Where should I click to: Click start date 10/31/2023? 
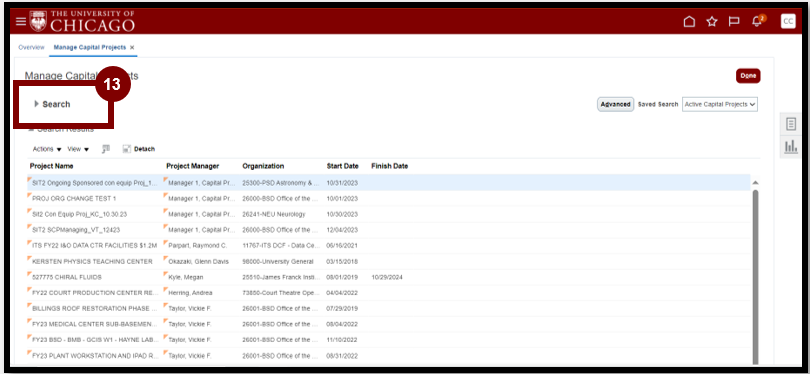click(x=342, y=183)
